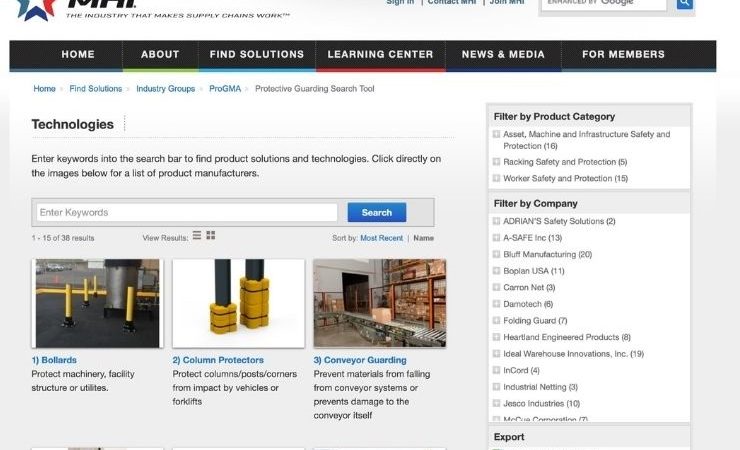Click the Google search magnifier button

(684, 4)
